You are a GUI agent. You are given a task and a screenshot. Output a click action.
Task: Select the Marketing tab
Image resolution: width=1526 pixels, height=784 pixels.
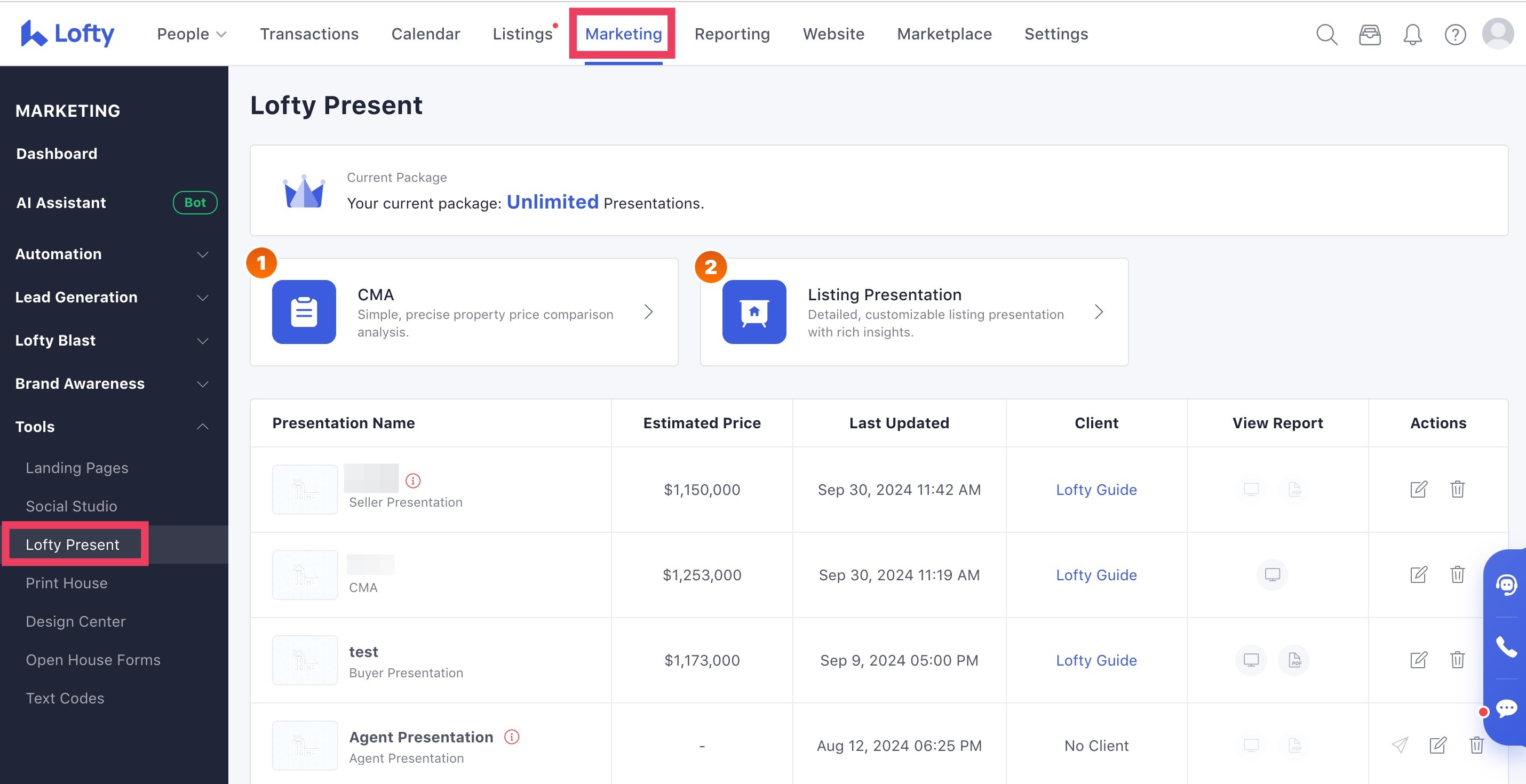623,34
